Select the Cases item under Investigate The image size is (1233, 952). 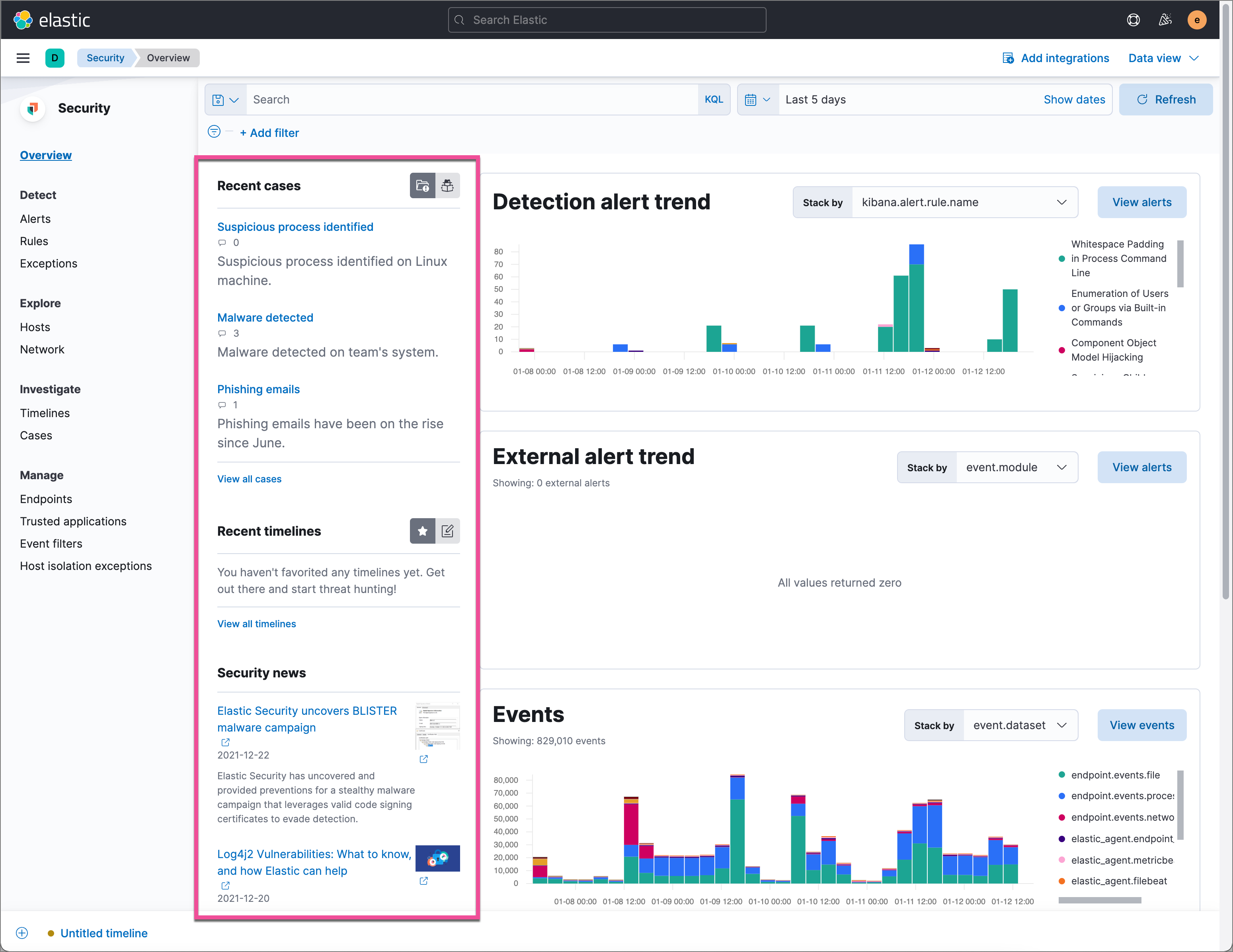point(36,435)
